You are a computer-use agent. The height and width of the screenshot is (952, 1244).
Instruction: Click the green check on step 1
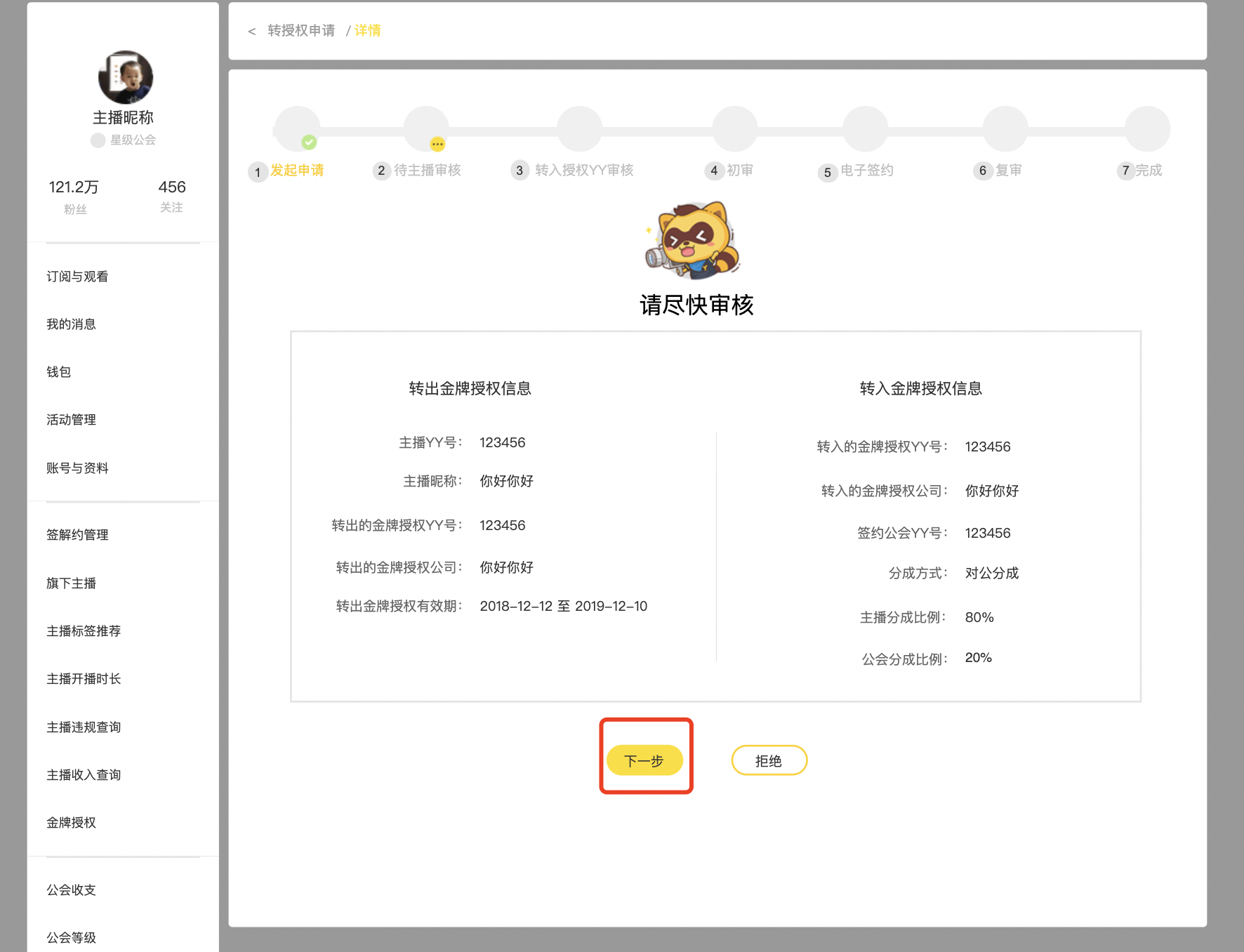309,143
